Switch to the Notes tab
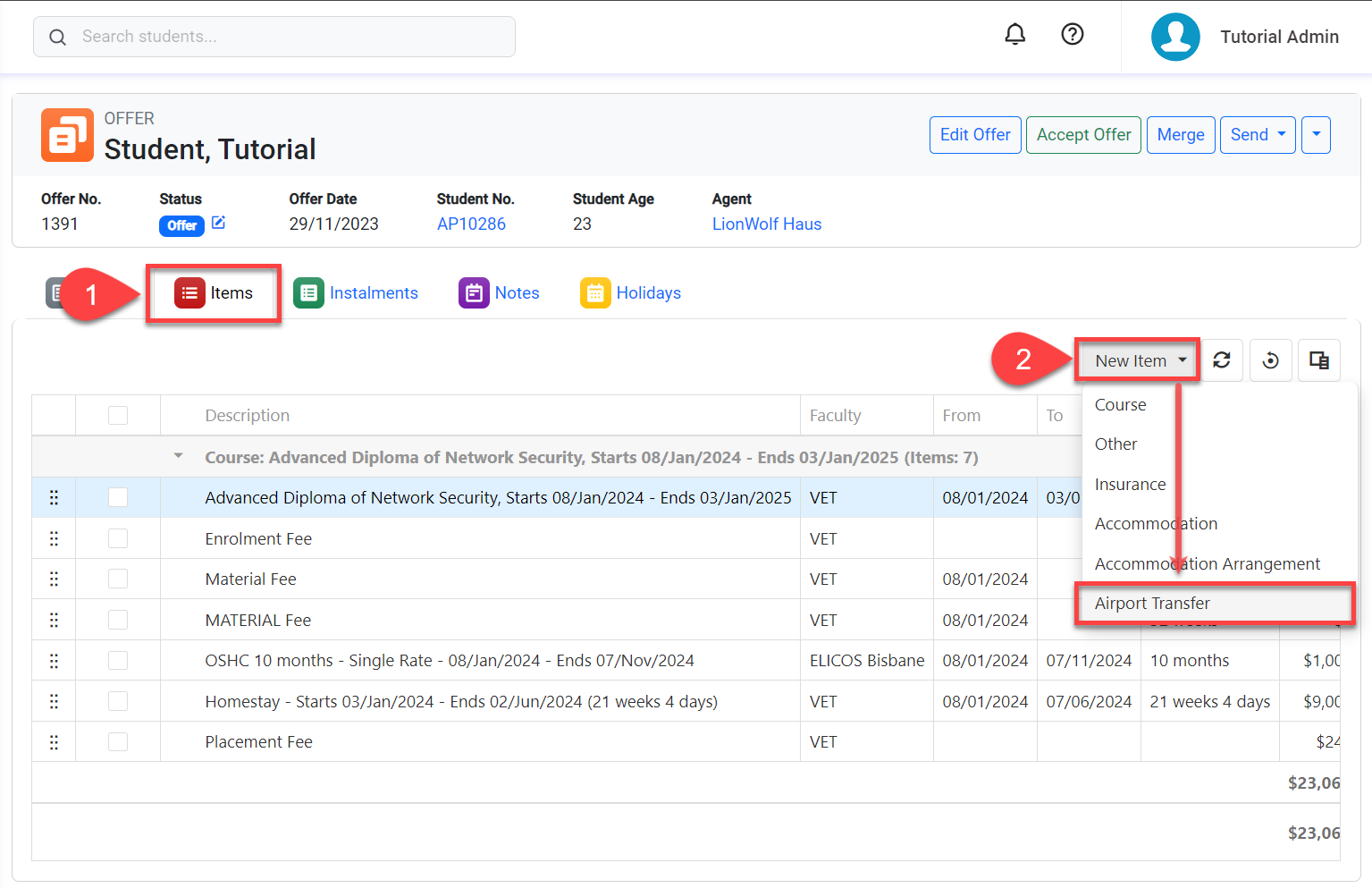This screenshot has height=888, width=1372. pos(499,293)
